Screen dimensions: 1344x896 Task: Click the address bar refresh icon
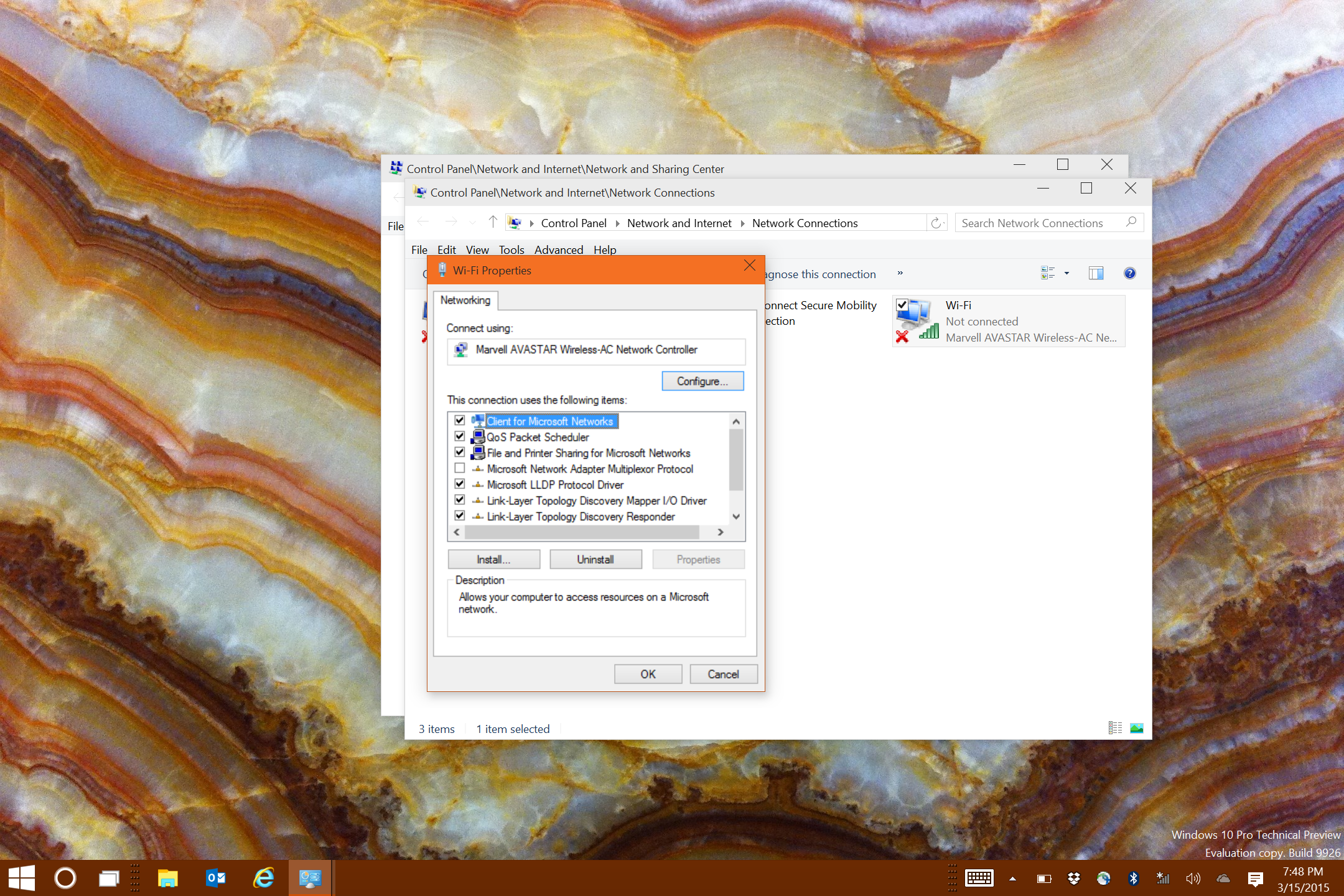pos(936,223)
